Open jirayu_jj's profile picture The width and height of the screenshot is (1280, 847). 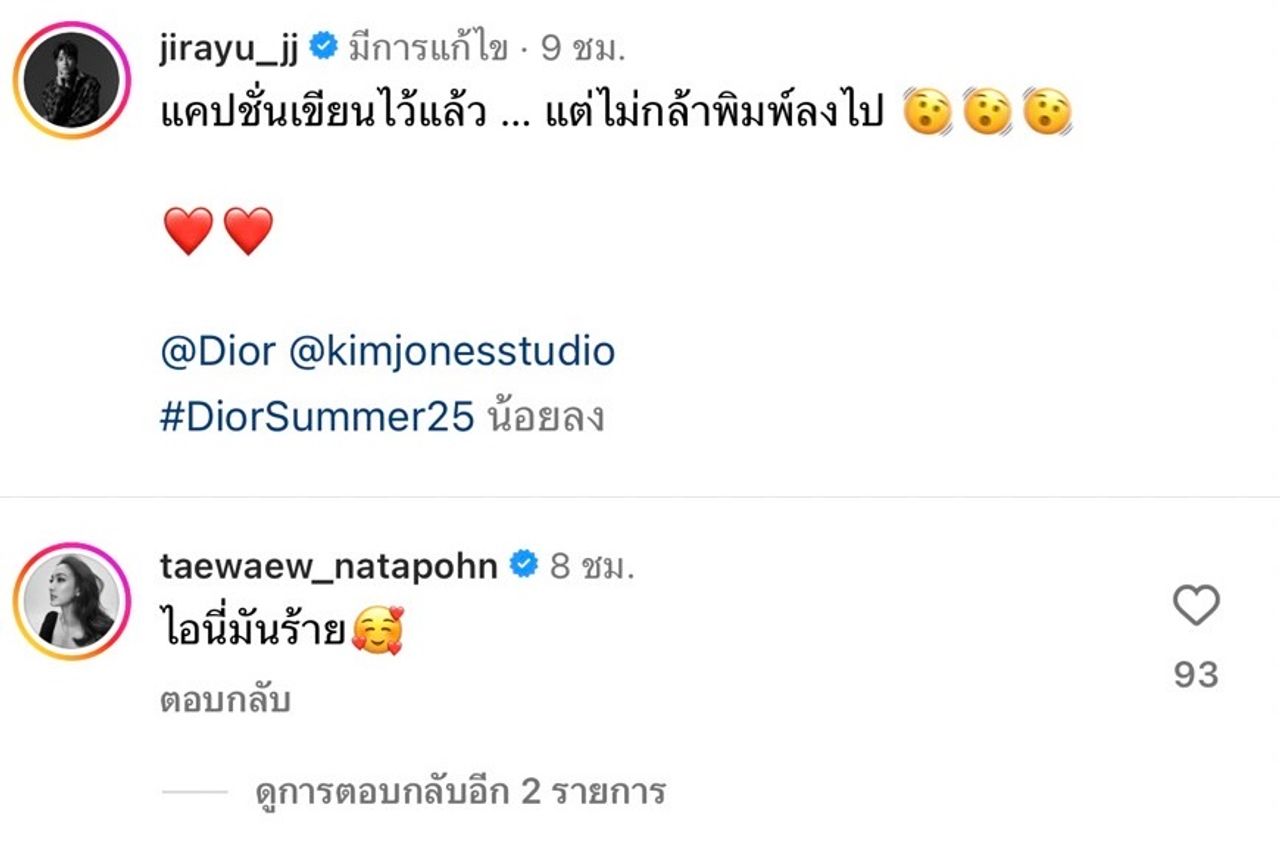(71, 80)
